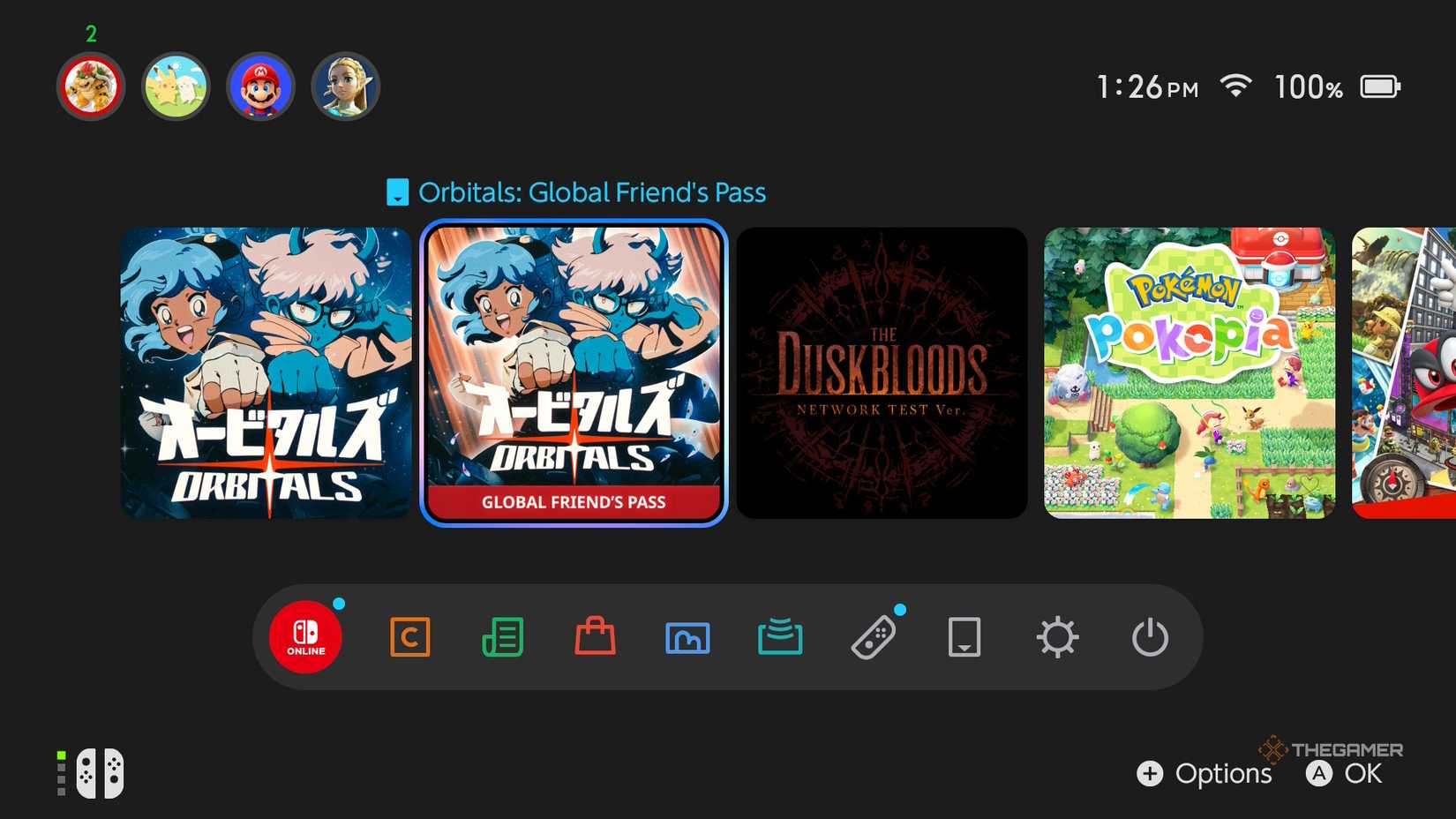Select the Bowser user profile avatar
Image resolution: width=1456 pixels, height=819 pixels.
[x=91, y=86]
